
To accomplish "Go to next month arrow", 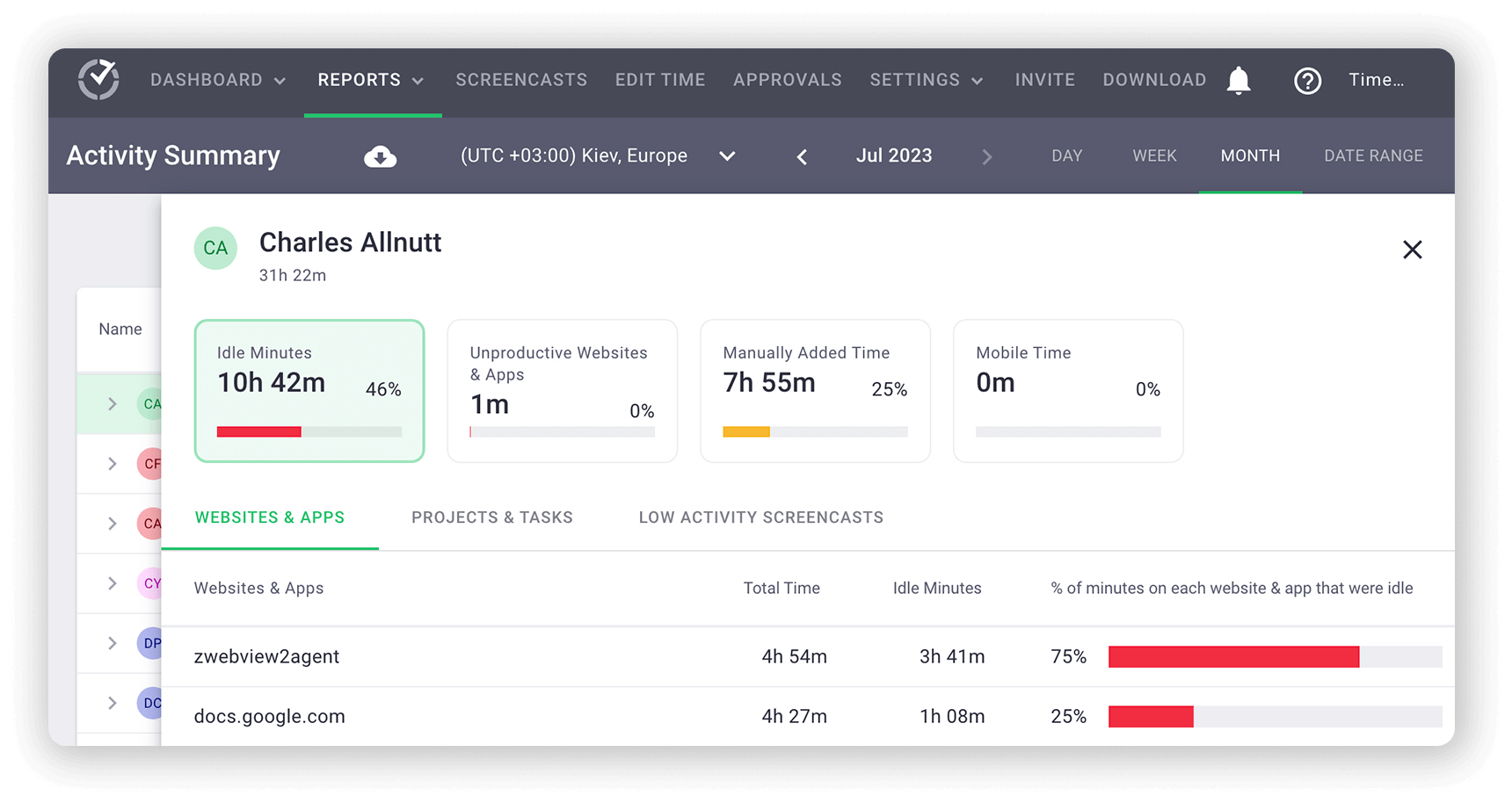I will click(x=987, y=156).
